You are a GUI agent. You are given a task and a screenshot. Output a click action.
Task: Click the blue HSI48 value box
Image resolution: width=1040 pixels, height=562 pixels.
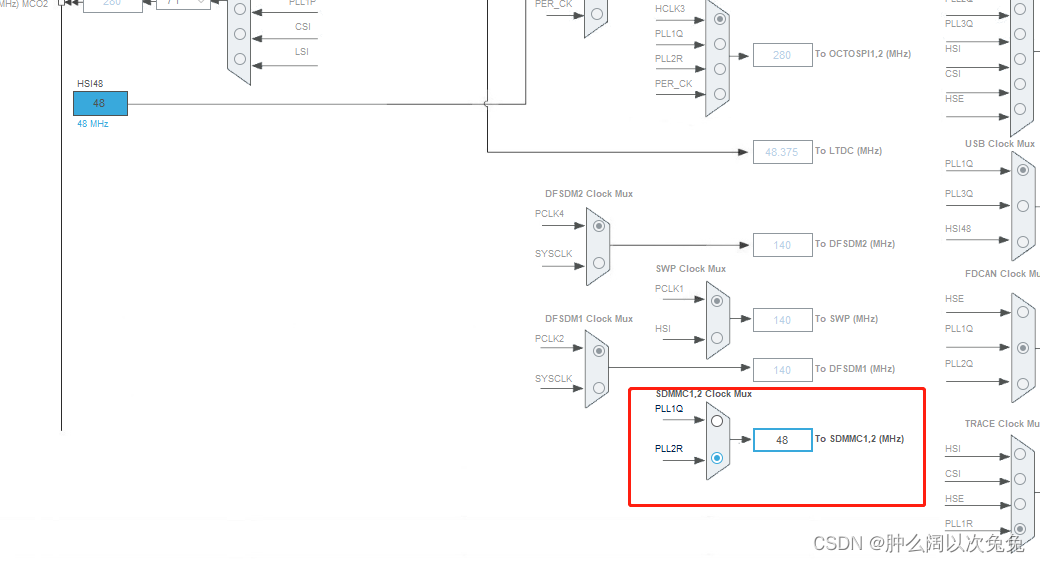[100, 104]
